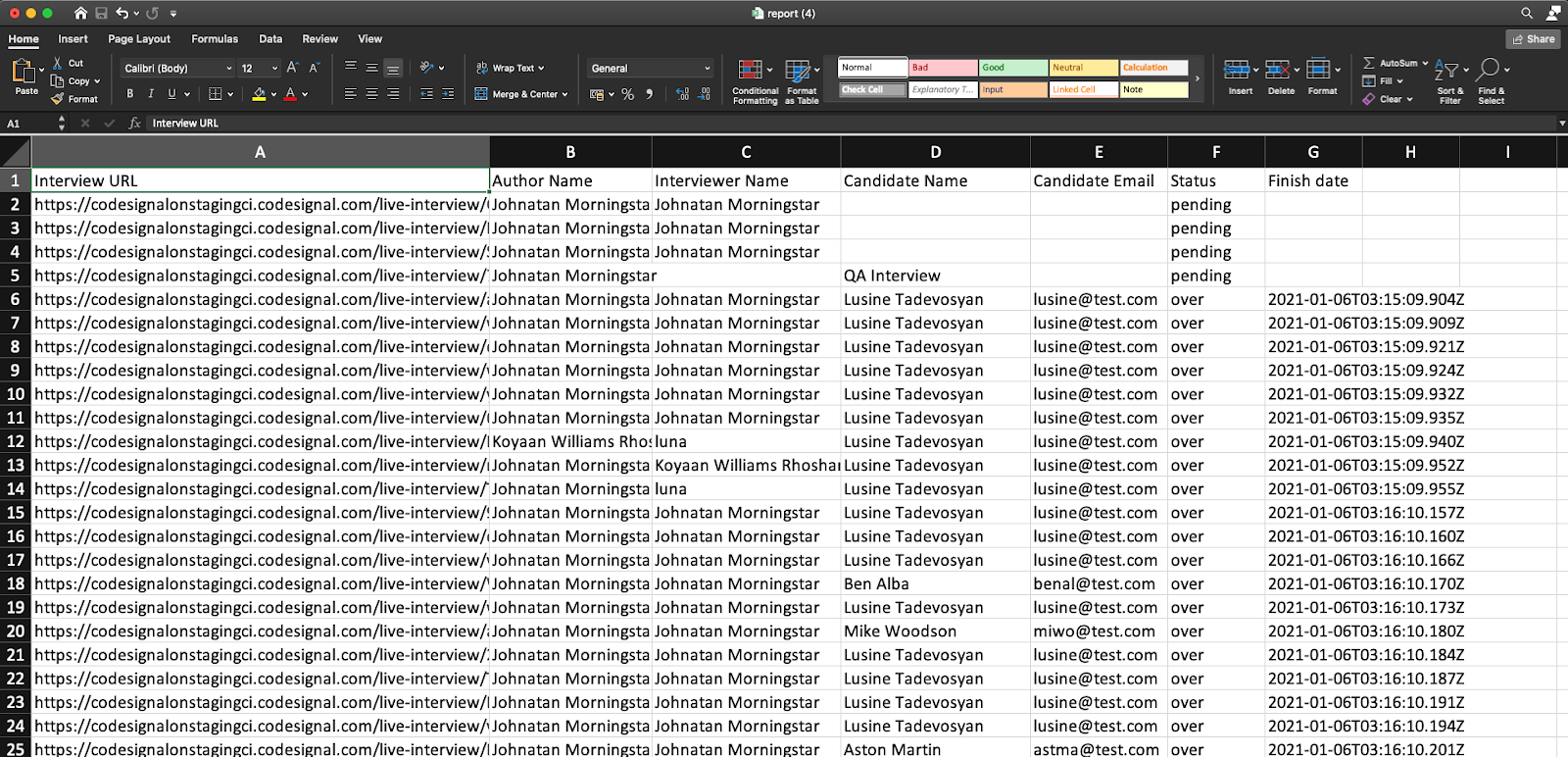Apply the Good cell style
The height and width of the screenshot is (757, 1568).
click(x=1013, y=68)
